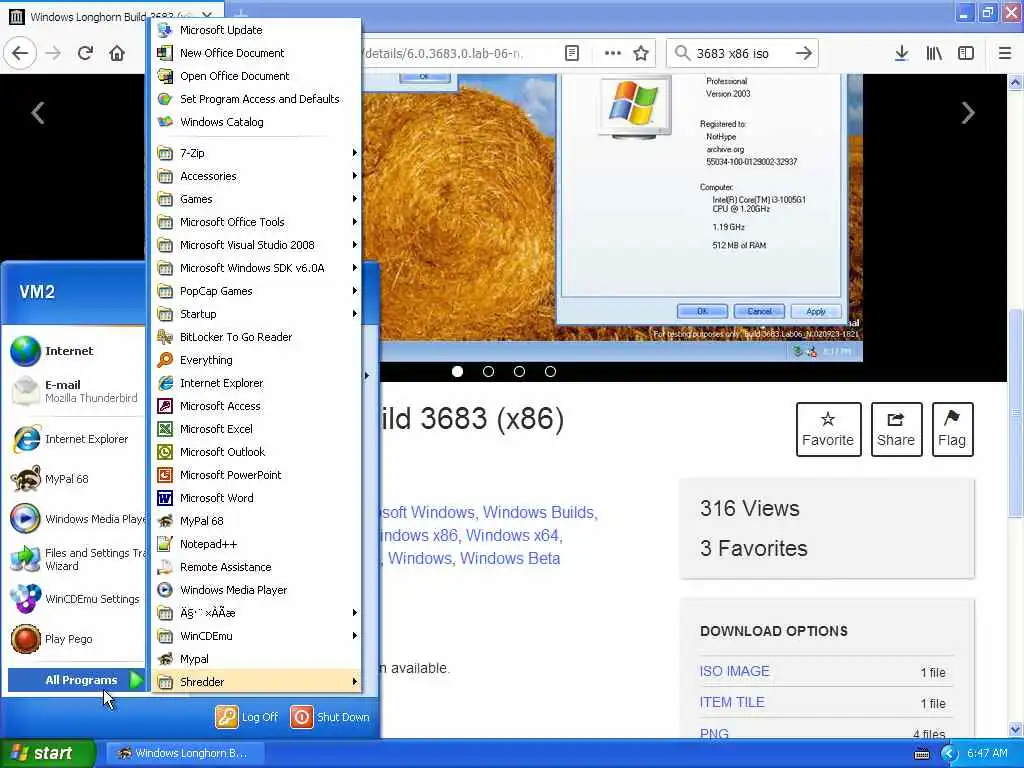Start the Everything search program

click(256, 360)
